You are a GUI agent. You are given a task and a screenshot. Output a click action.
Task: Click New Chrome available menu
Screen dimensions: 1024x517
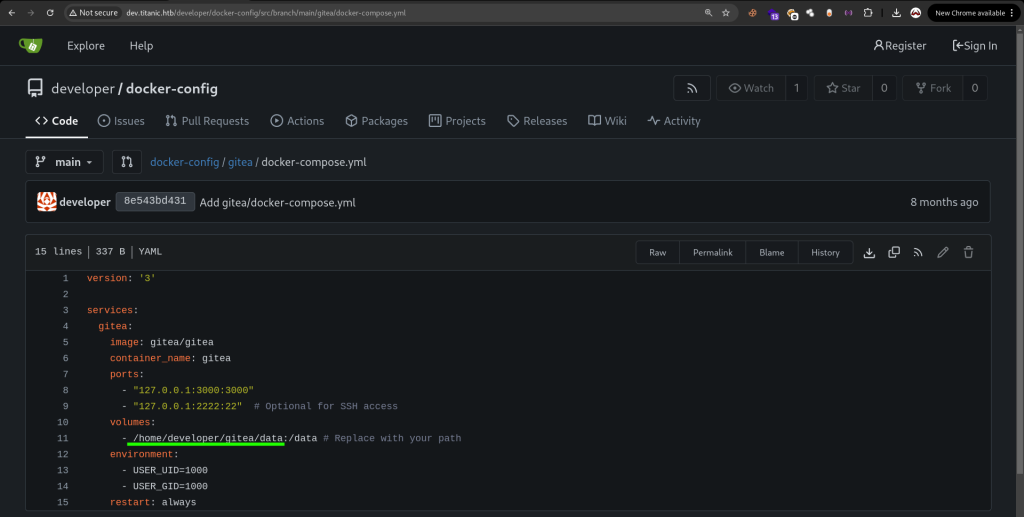(x=974, y=12)
